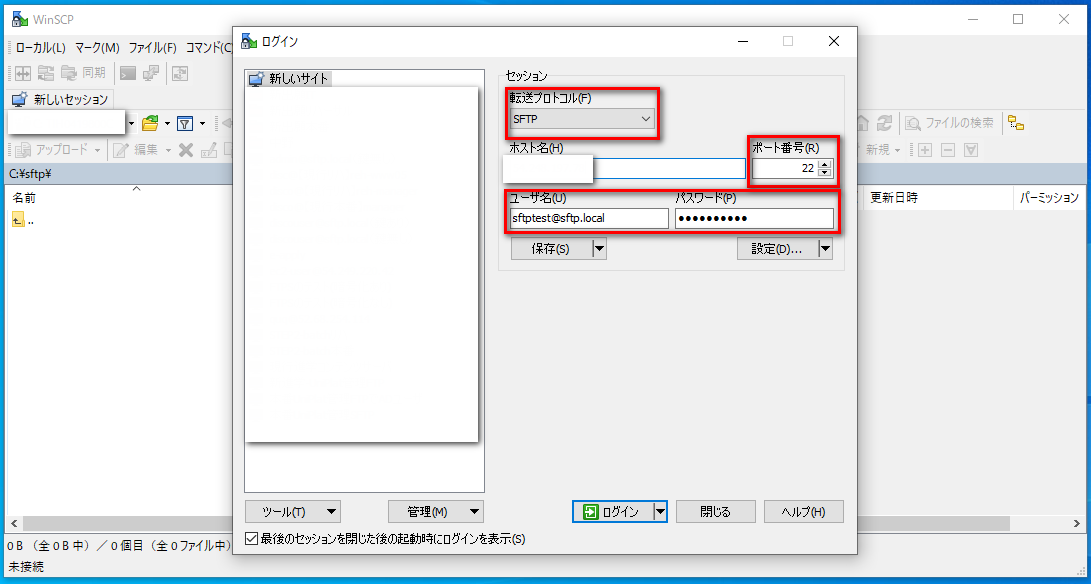Click the C:¥sftp¥ path bar

(118, 173)
